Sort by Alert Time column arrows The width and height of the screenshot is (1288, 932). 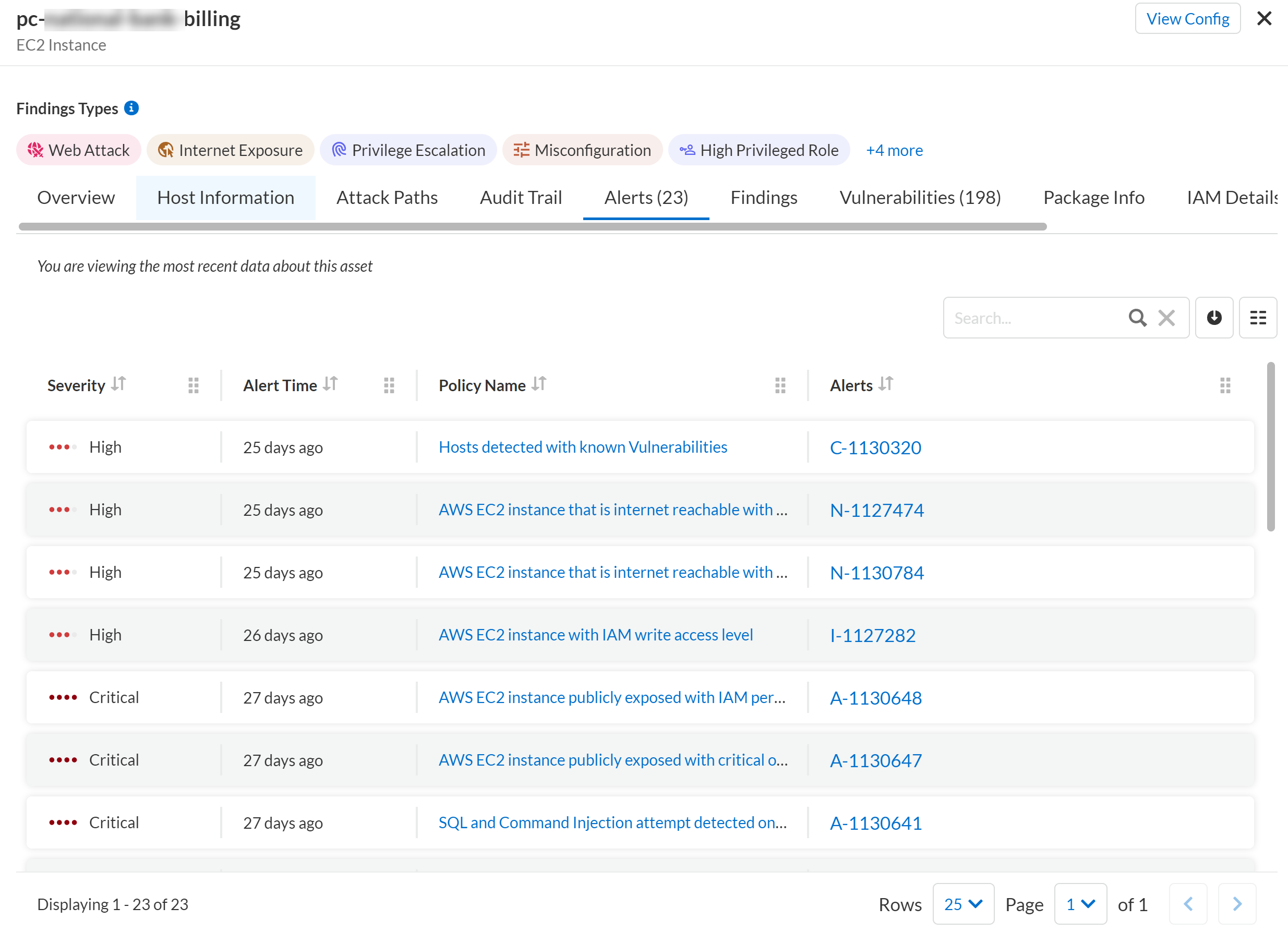click(331, 384)
